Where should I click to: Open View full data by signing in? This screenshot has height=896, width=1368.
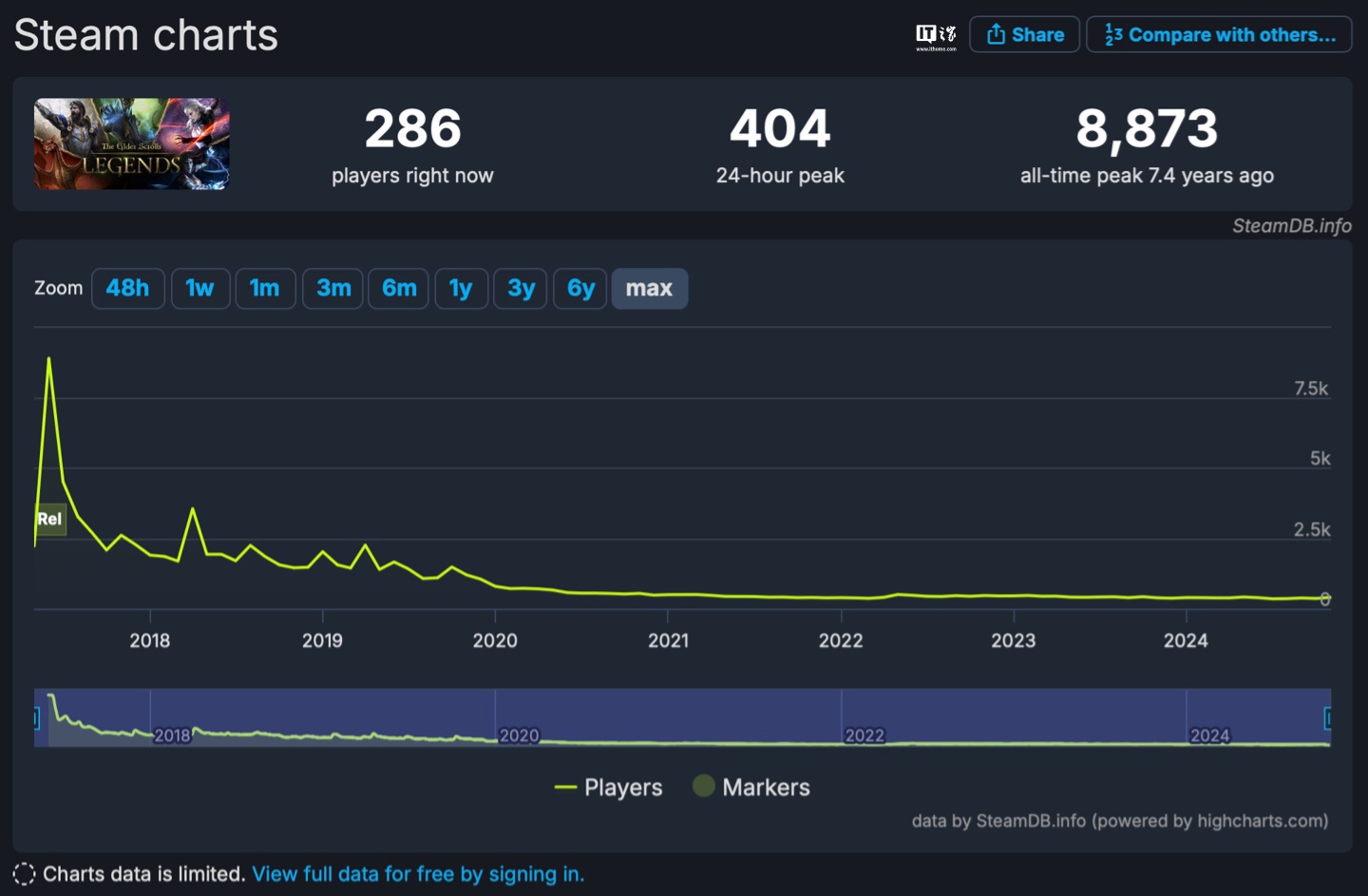click(418, 874)
